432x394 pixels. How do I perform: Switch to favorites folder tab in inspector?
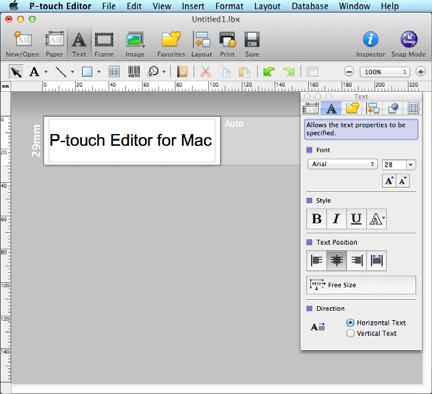coord(352,108)
